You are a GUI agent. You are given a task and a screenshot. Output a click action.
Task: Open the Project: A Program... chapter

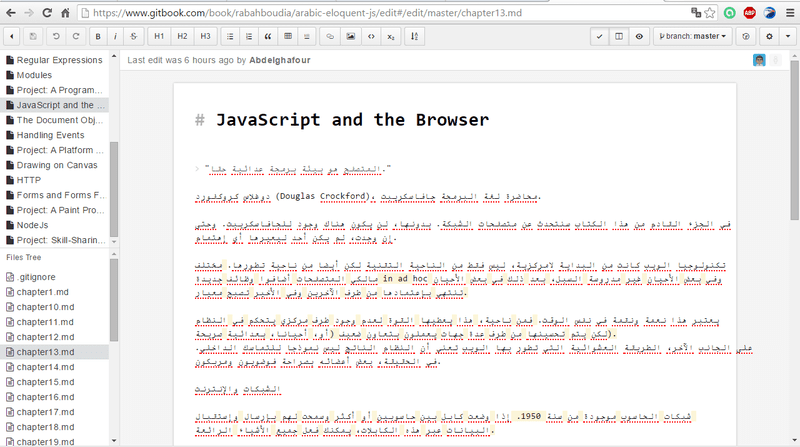[54, 90]
